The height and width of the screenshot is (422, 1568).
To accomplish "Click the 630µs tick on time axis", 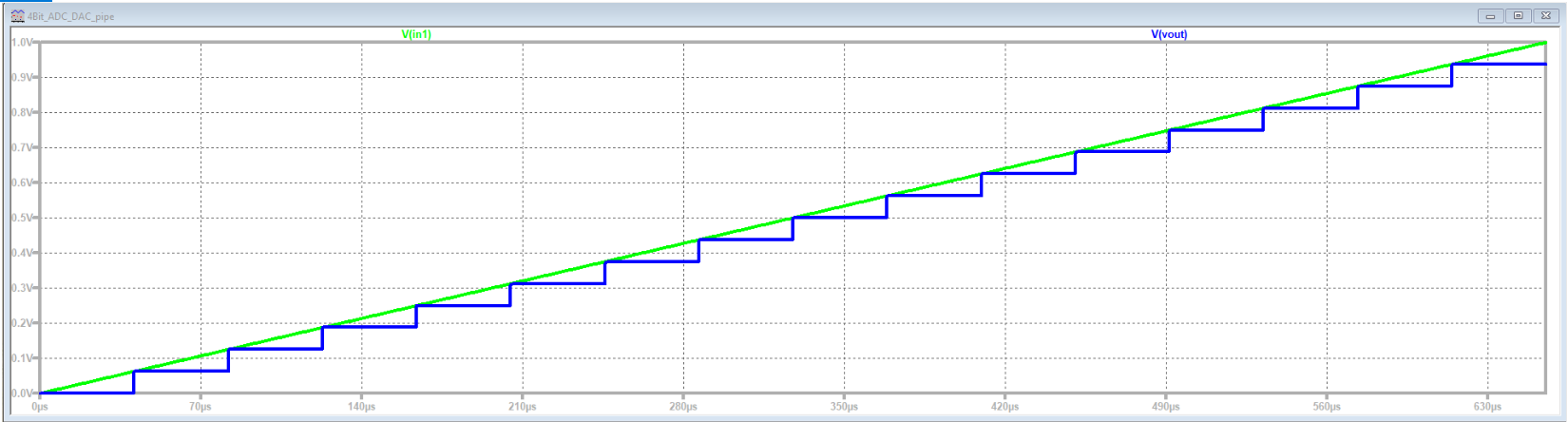I will tap(1487, 407).
